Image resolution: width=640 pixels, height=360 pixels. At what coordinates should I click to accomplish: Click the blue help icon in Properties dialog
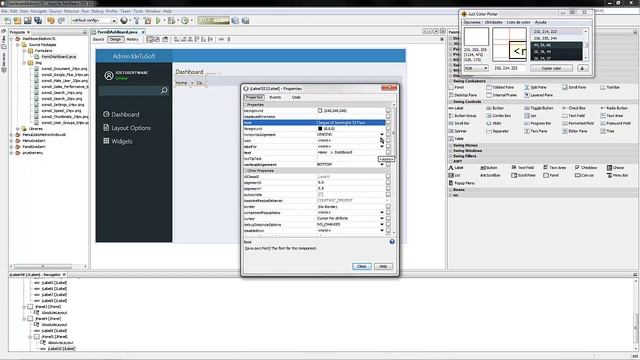(392, 242)
